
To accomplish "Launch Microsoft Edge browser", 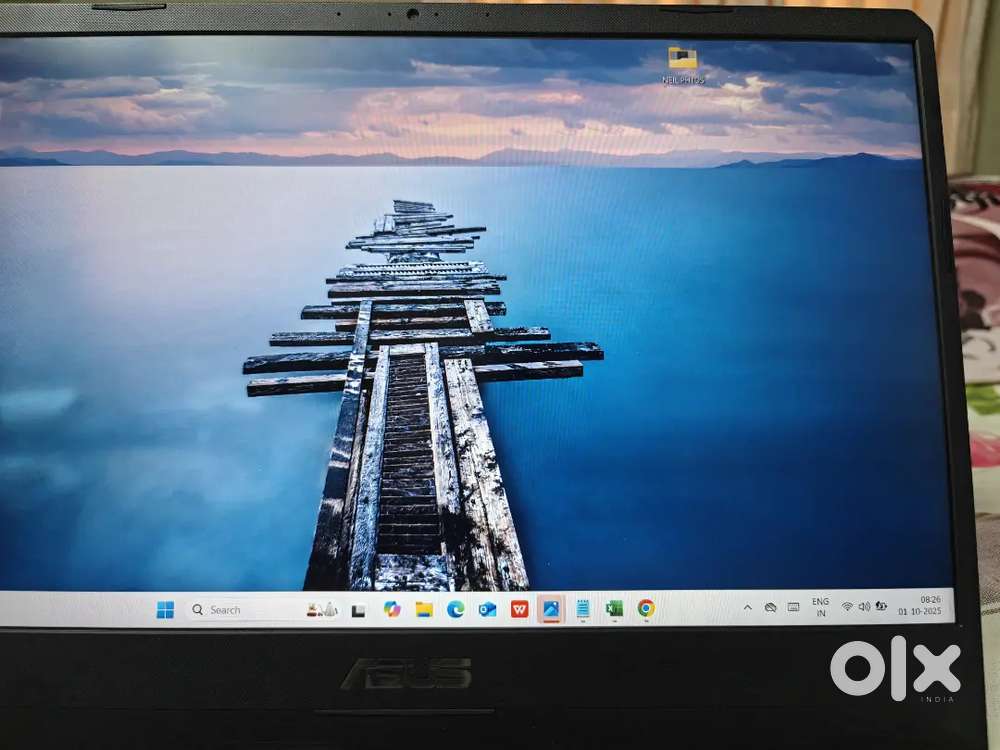I will (x=455, y=609).
